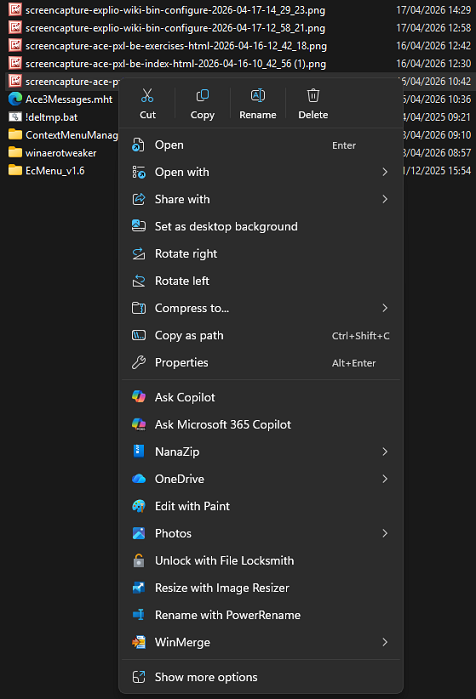Select the !deltmp.bat file name

(51, 117)
